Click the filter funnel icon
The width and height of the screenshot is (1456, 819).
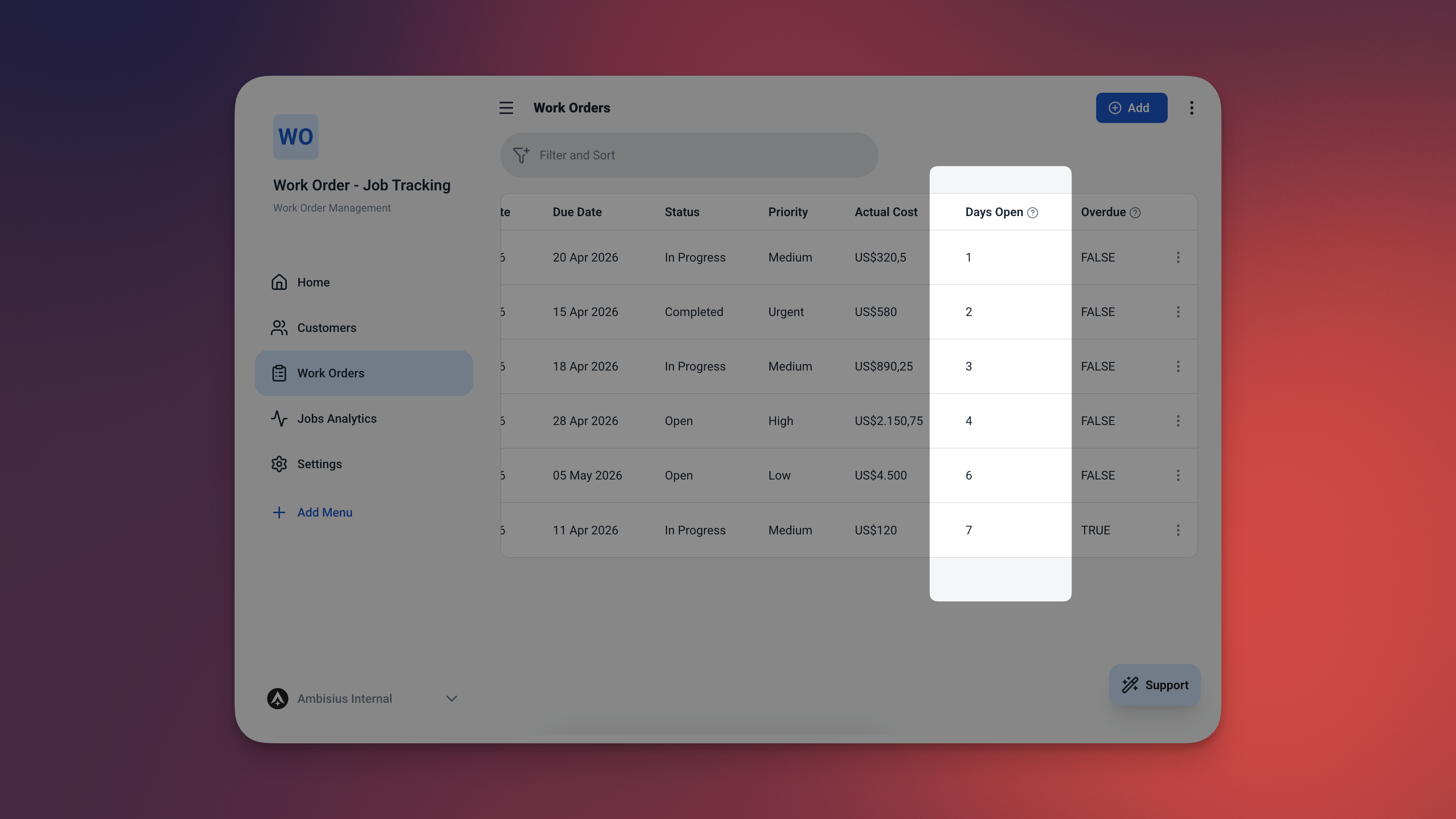tap(521, 155)
